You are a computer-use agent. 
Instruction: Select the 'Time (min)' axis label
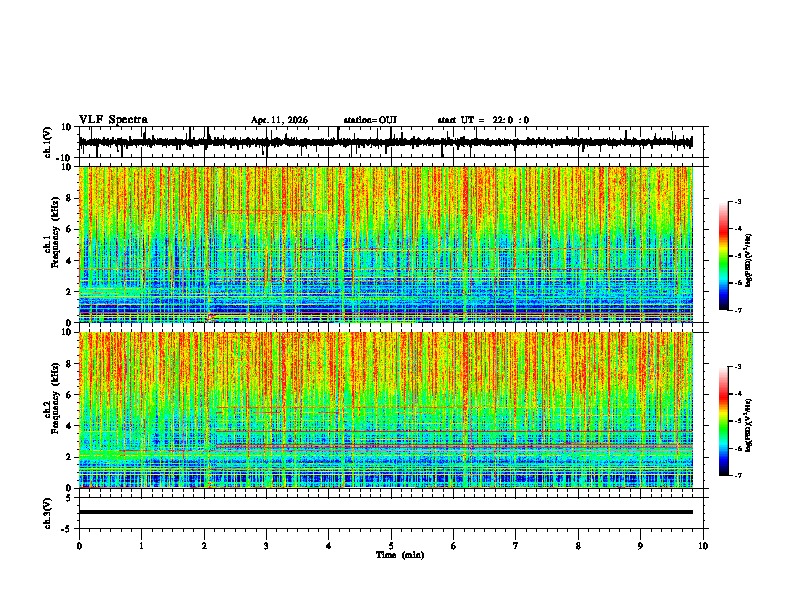(x=400, y=555)
